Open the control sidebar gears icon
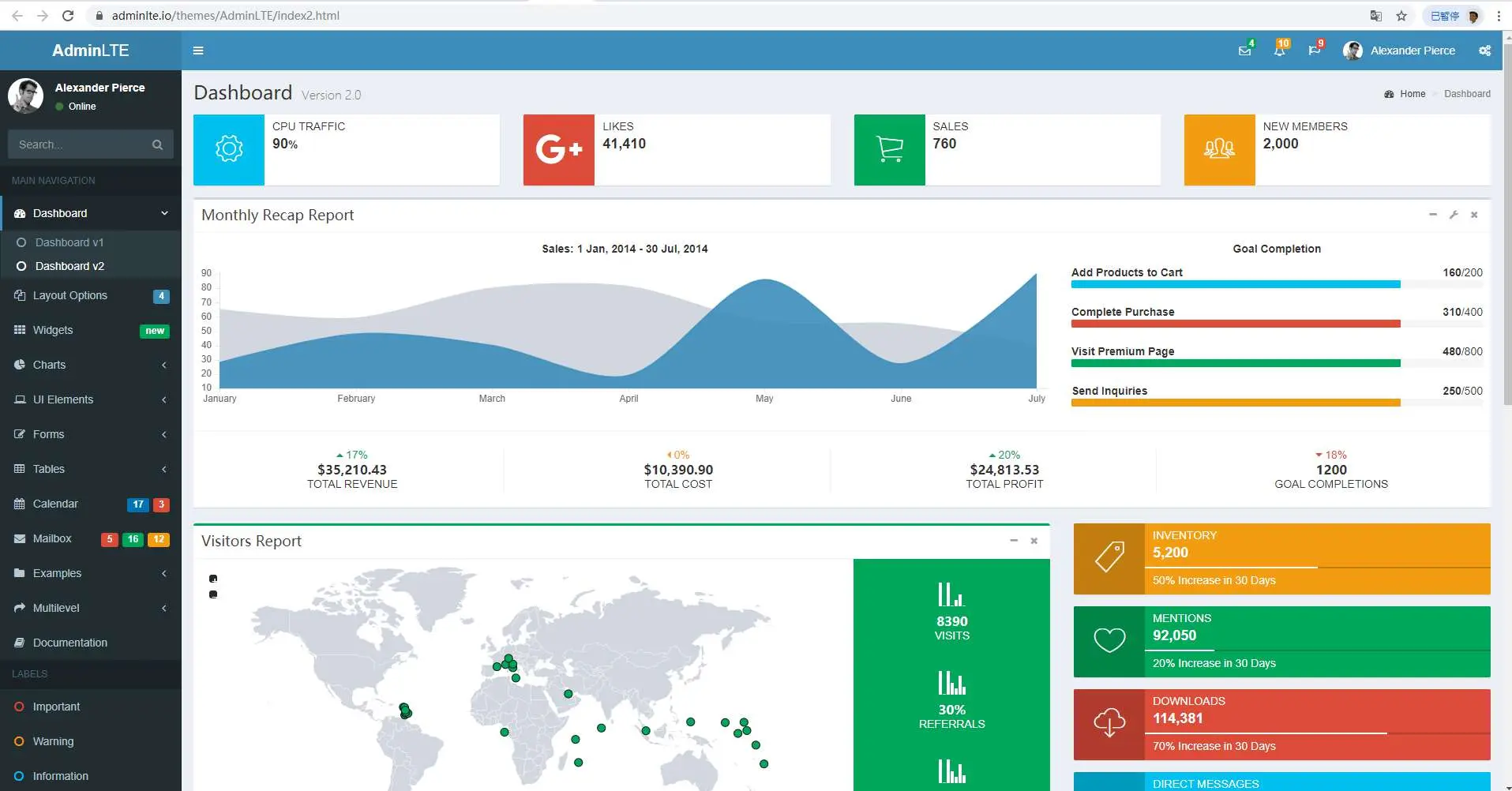1512x791 pixels. [1484, 51]
